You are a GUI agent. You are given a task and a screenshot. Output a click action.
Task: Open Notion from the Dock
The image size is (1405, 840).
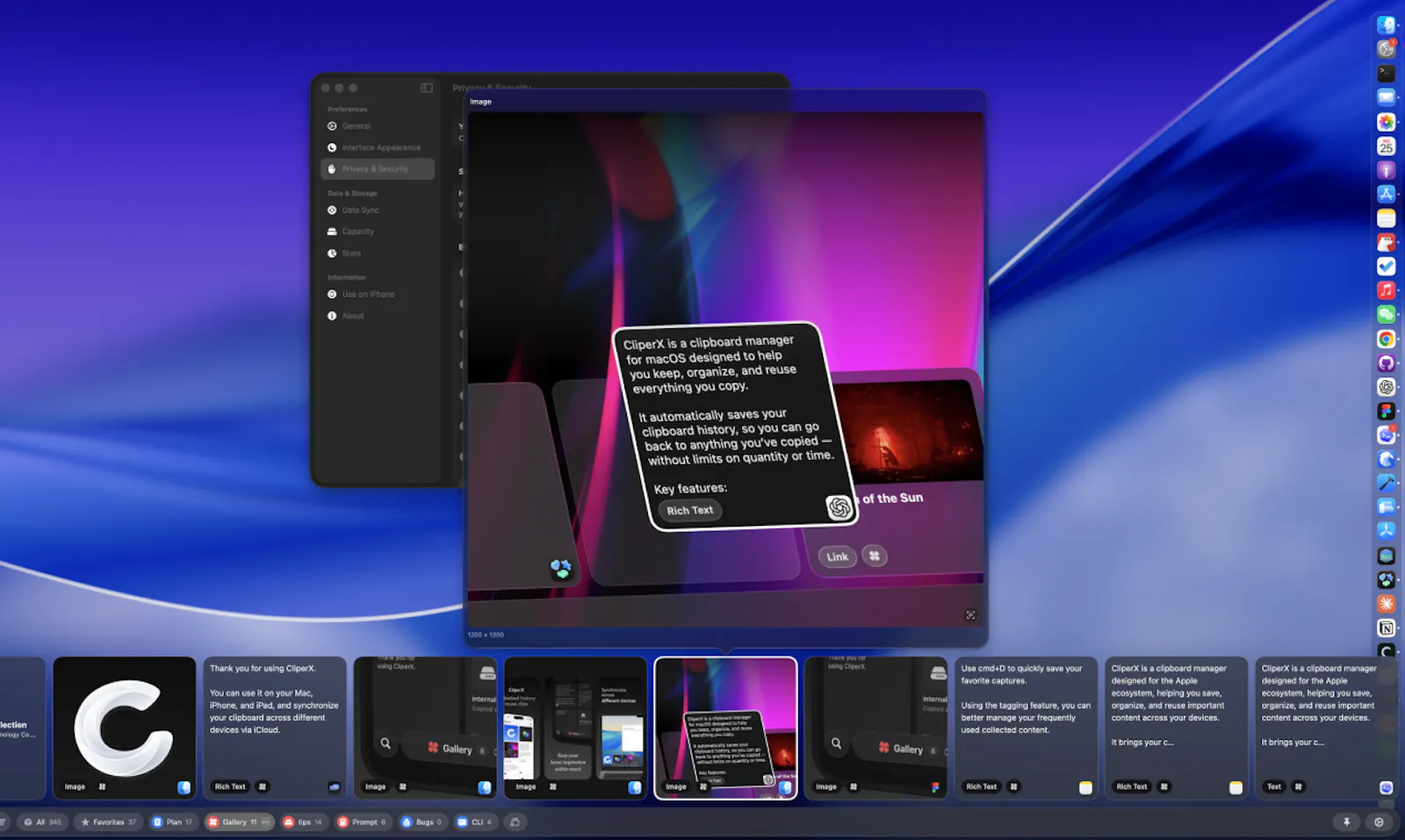pos(1386,628)
